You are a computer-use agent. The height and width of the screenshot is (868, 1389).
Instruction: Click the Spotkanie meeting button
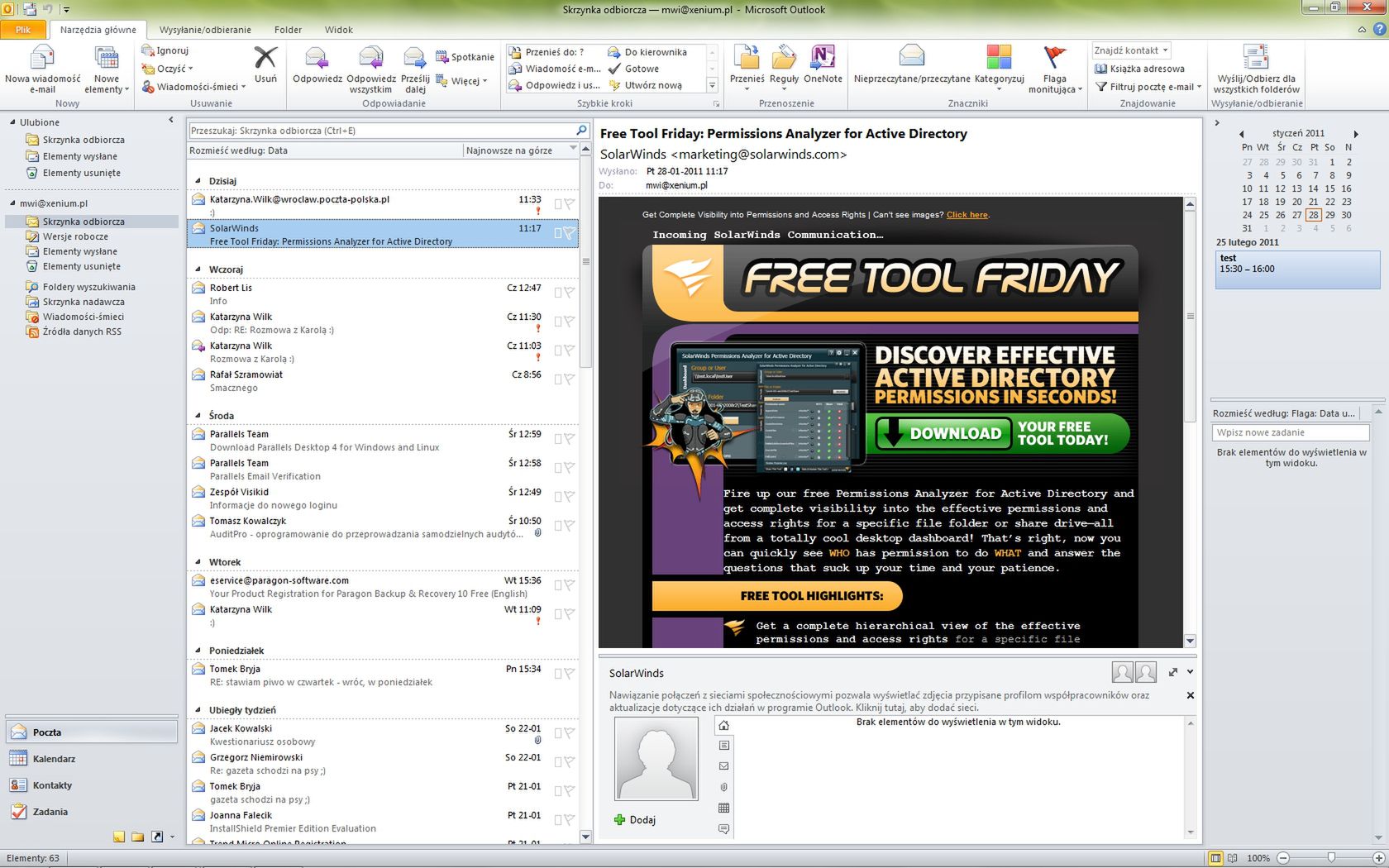point(465,57)
